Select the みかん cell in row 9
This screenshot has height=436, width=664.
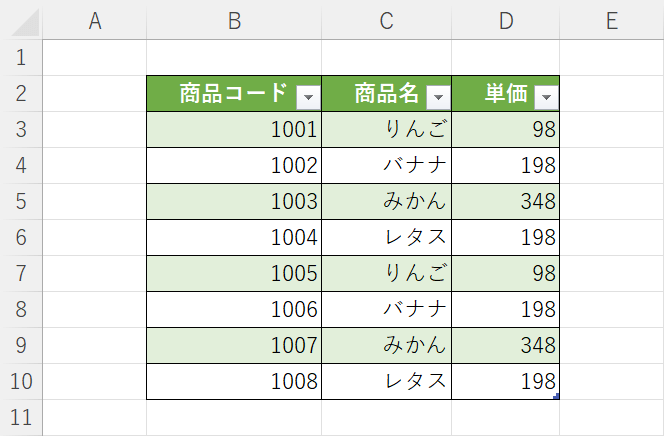coord(387,345)
